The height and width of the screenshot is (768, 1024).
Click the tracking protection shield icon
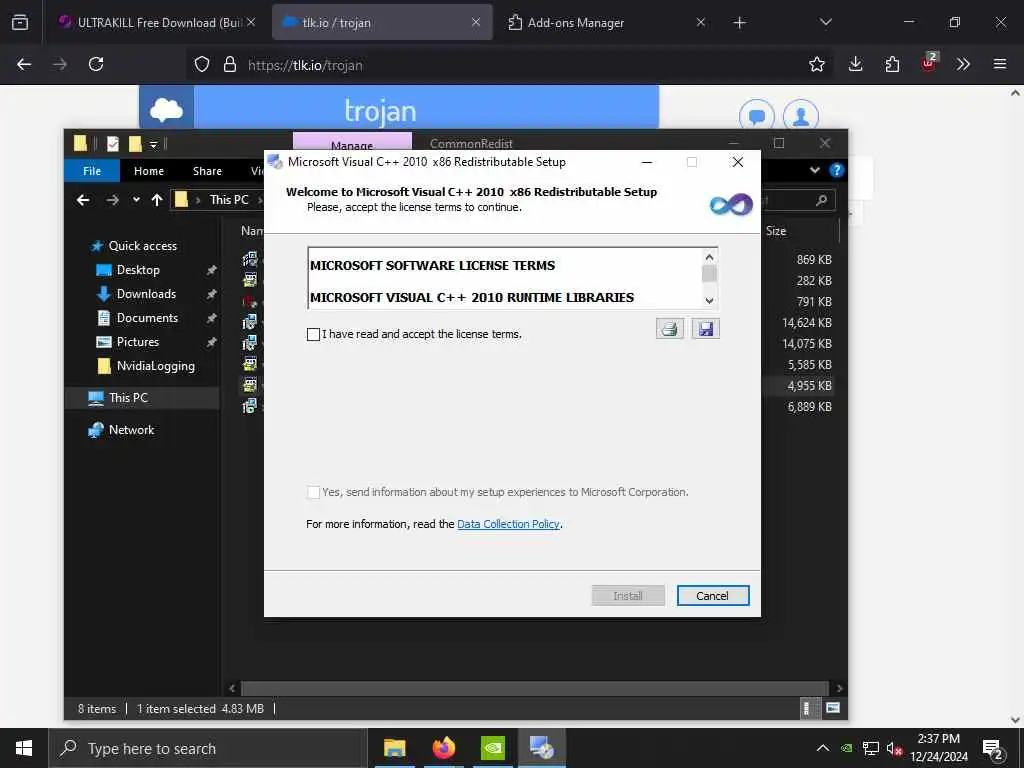(x=202, y=64)
